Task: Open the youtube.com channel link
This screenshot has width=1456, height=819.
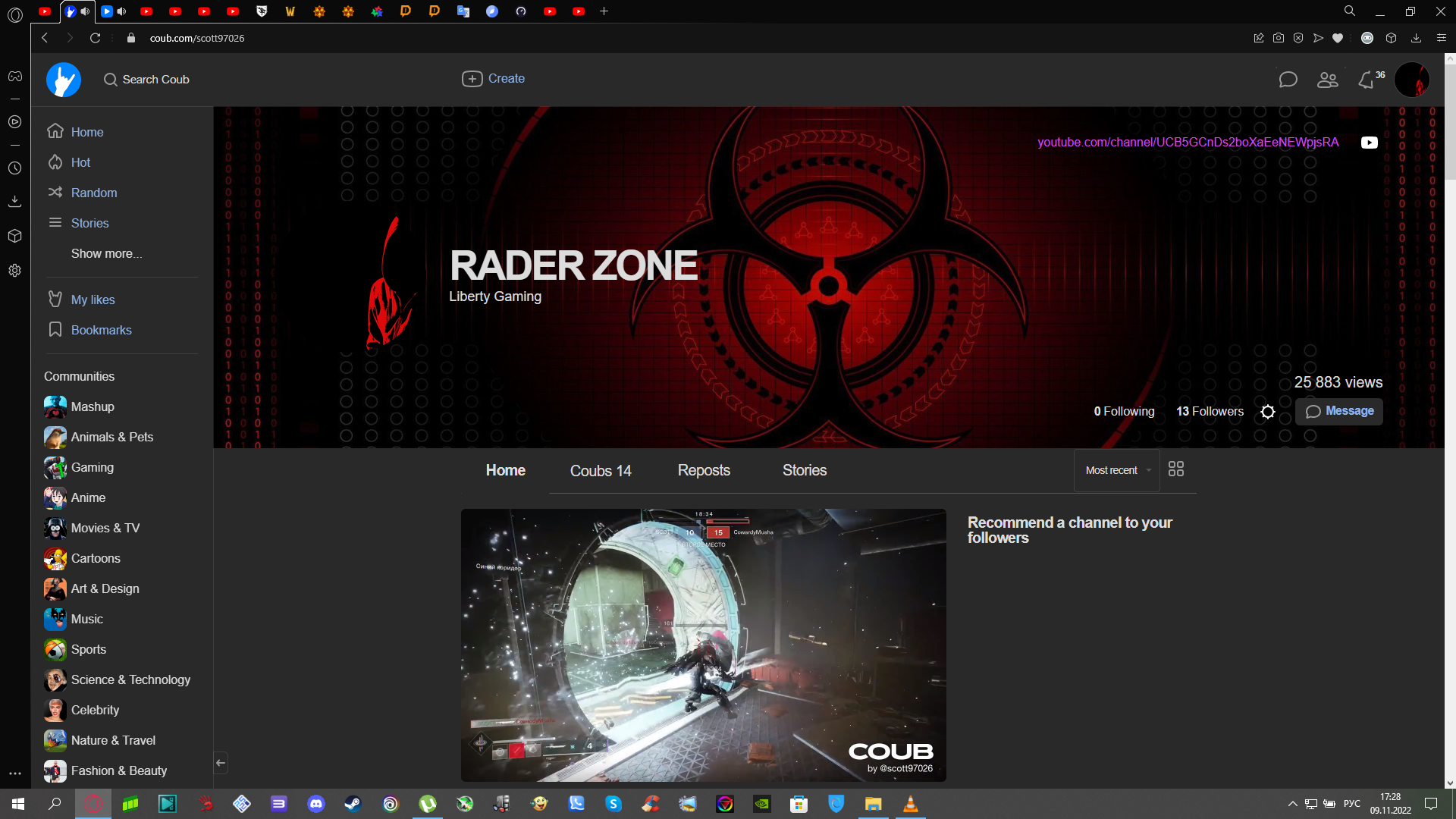Action: (1188, 143)
